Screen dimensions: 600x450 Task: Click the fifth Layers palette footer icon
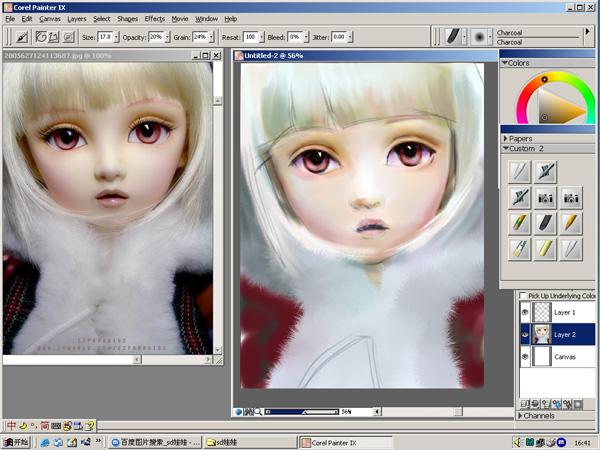point(567,404)
